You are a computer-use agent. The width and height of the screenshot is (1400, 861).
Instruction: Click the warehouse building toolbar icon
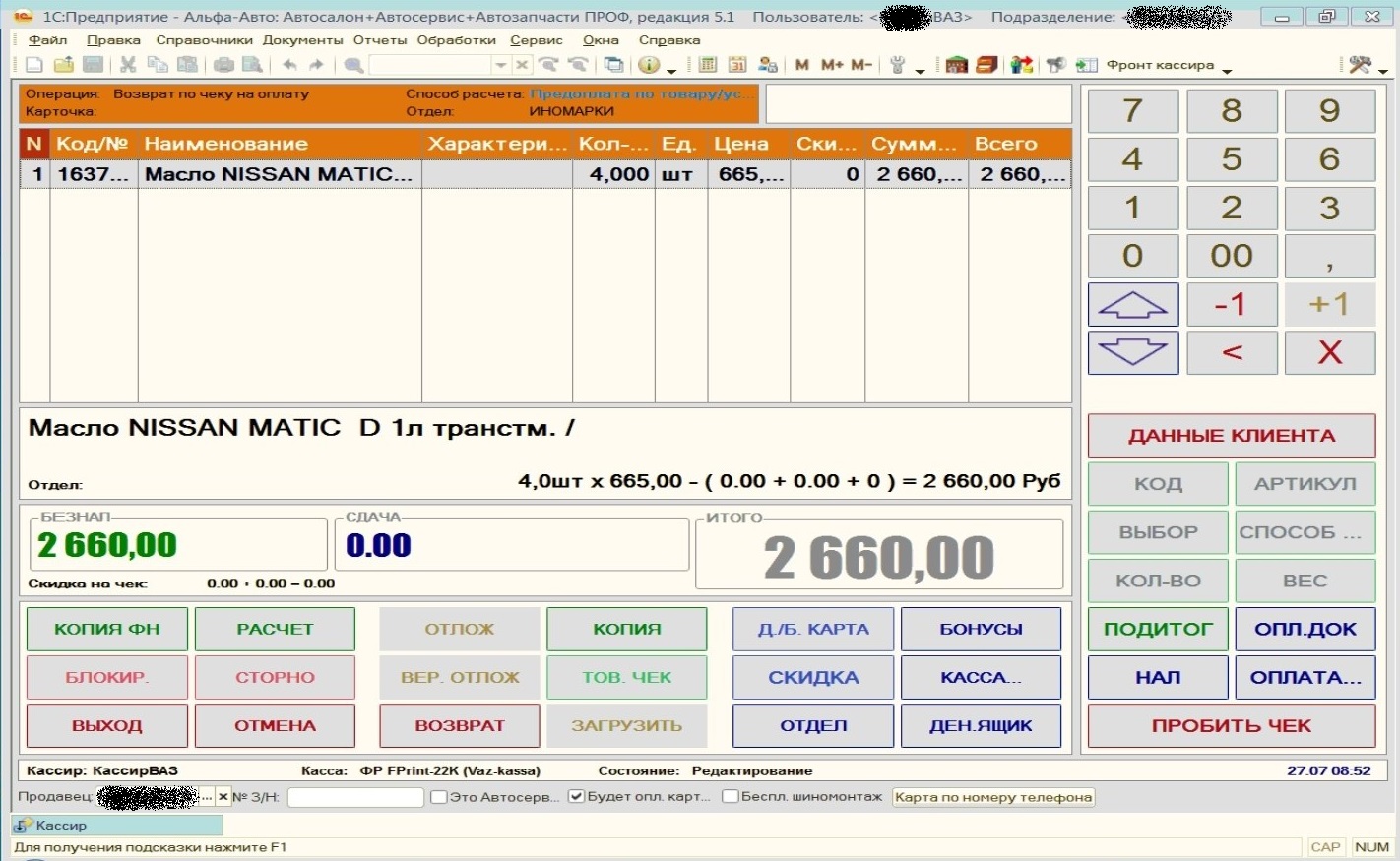(956, 65)
